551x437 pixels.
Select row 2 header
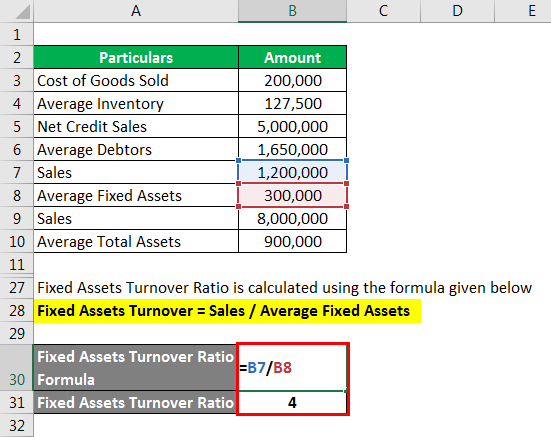(17, 57)
